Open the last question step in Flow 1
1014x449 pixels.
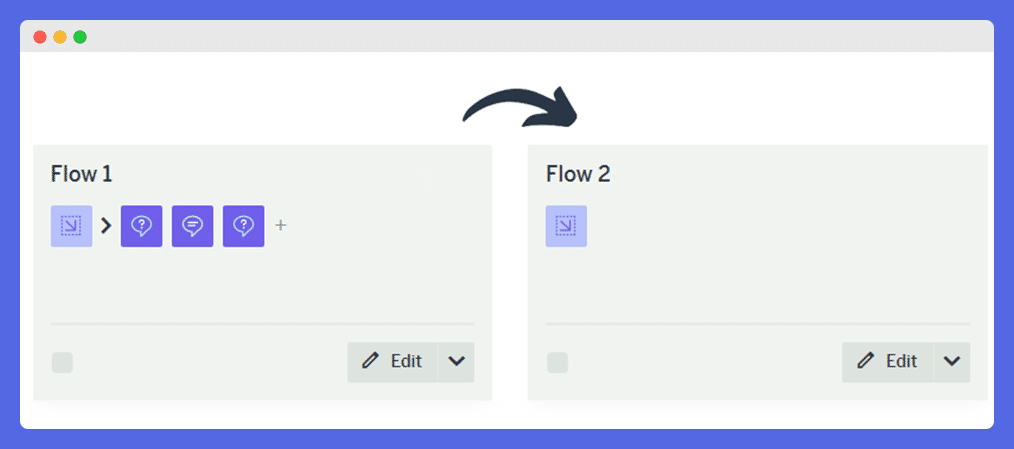(x=243, y=226)
